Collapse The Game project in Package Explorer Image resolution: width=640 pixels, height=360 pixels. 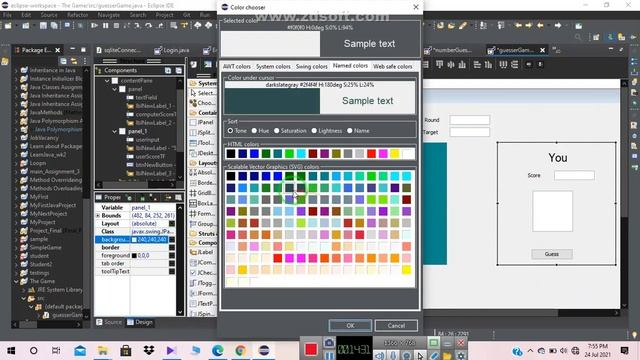[x=16, y=281]
